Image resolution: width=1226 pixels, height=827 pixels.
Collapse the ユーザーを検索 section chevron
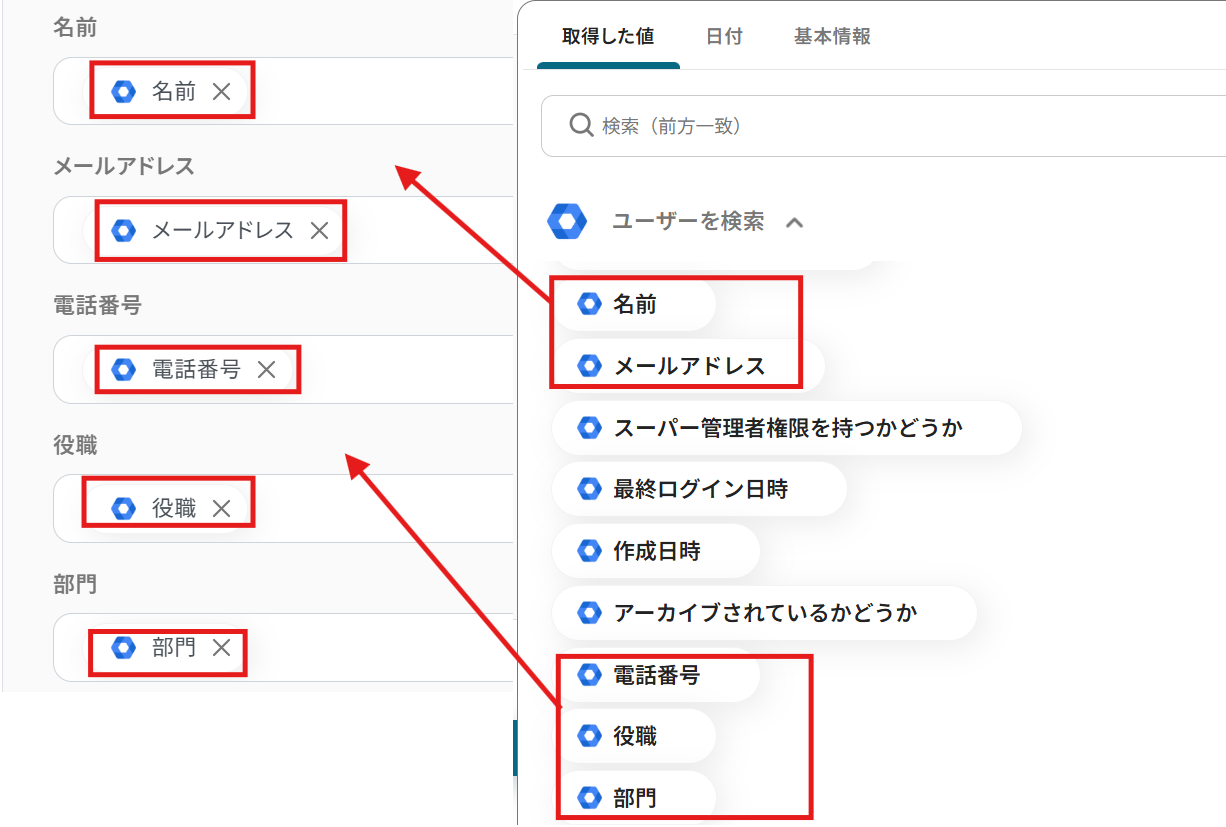(794, 222)
